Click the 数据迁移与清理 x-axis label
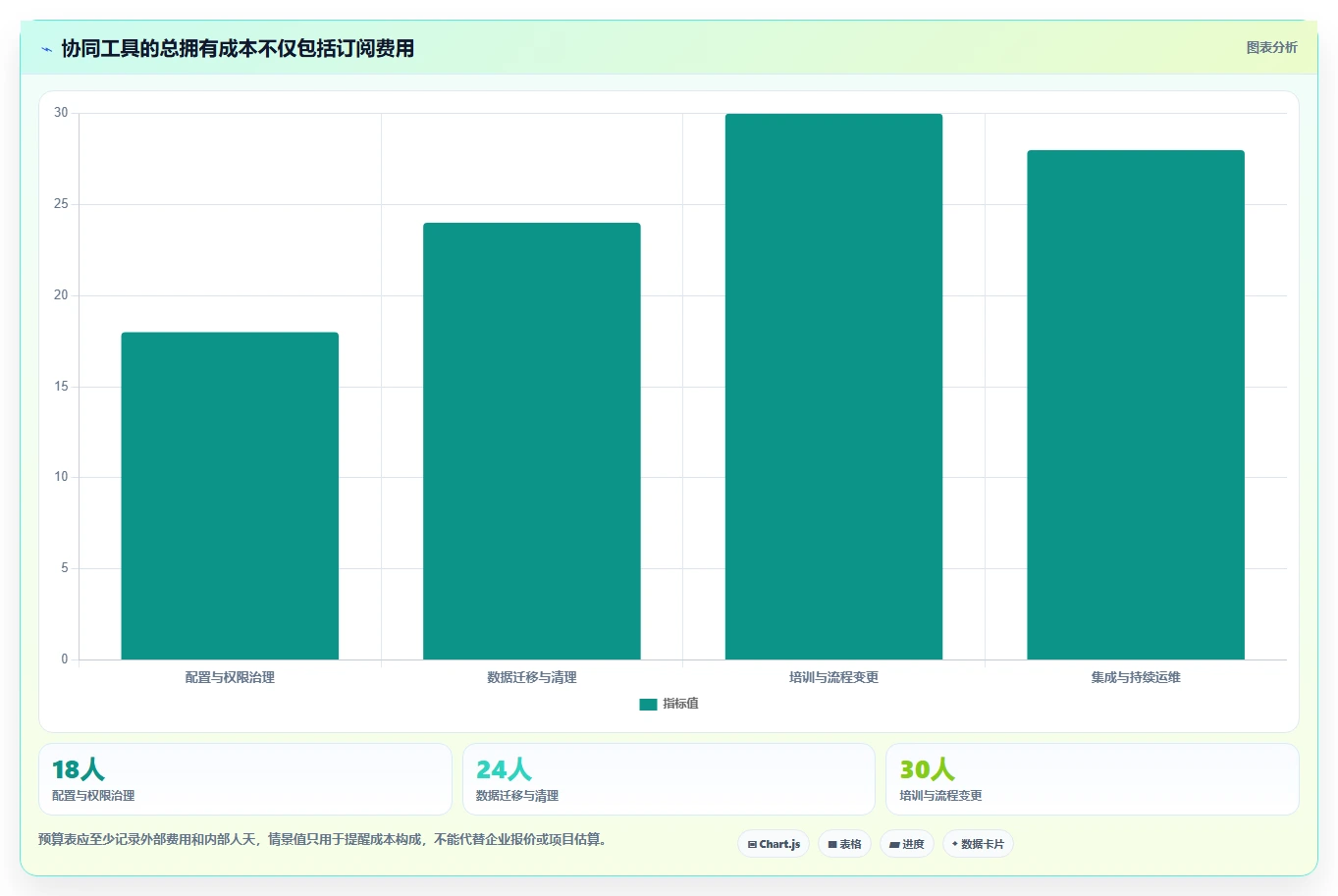1338x896 pixels. pyautogui.click(x=532, y=677)
